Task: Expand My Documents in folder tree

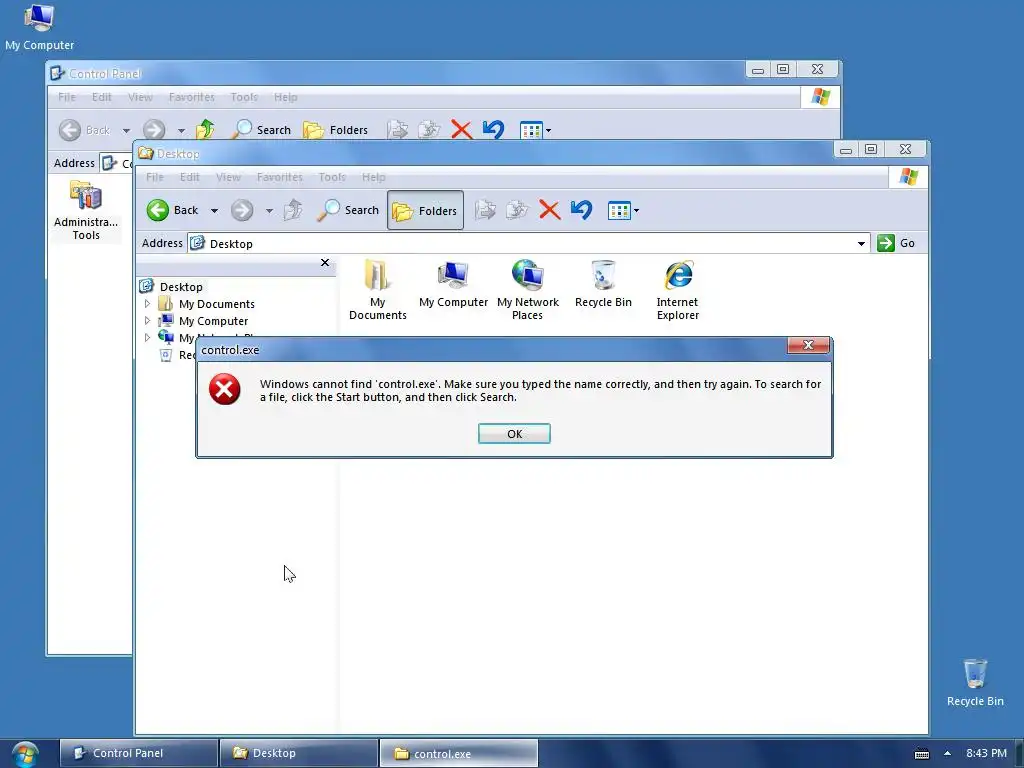Action: [148, 304]
